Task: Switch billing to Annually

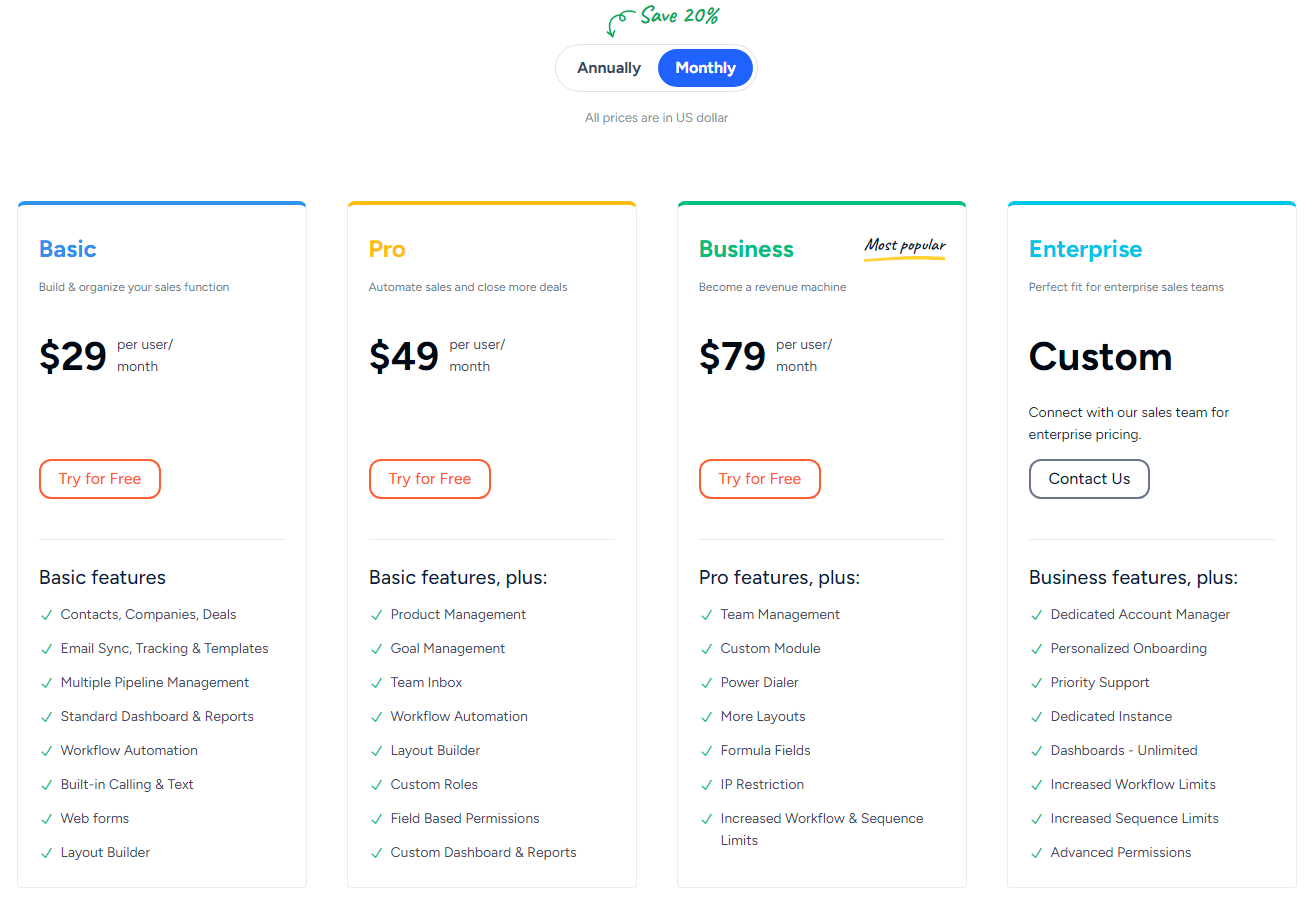Action: coord(608,67)
